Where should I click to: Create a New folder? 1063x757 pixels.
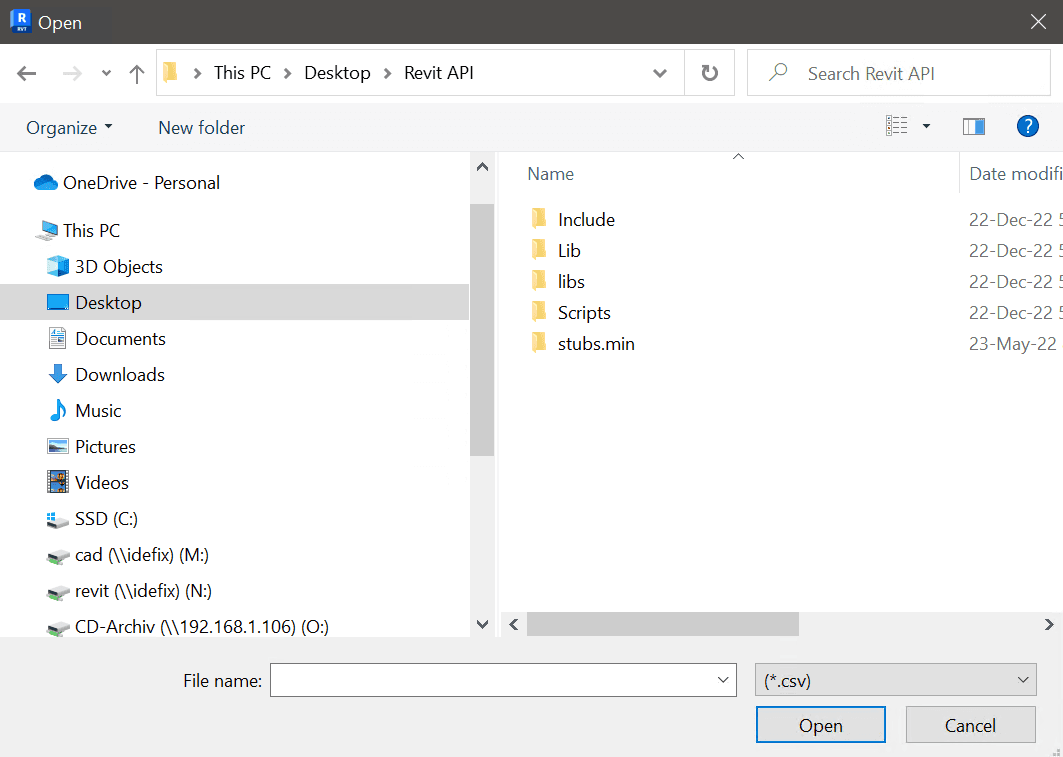tap(201, 127)
